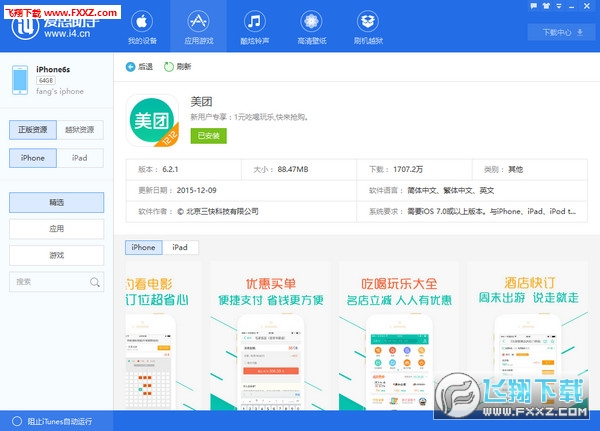Open the 酷炫铃声 ringtones section
The image size is (600, 431).
(255, 27)
